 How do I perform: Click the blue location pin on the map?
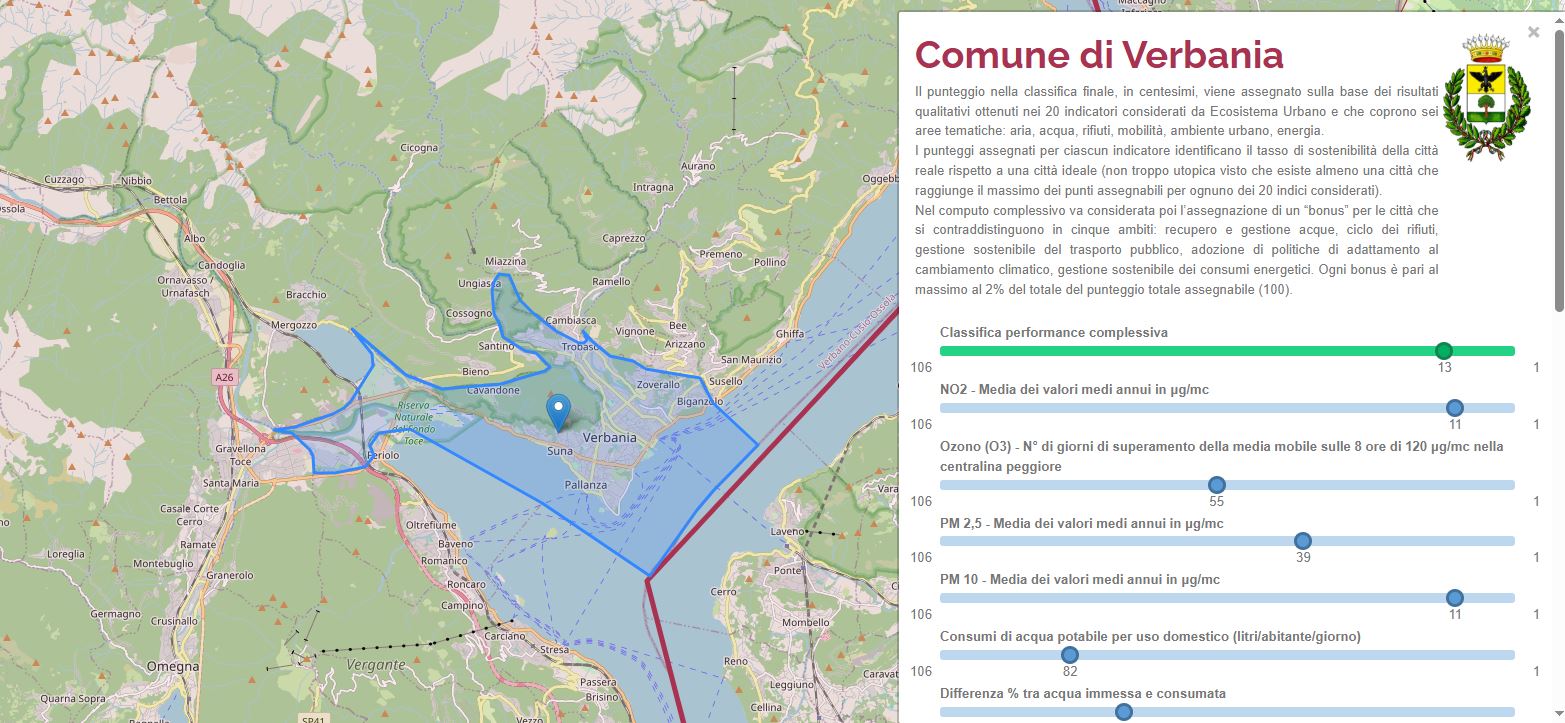[559, 412]
